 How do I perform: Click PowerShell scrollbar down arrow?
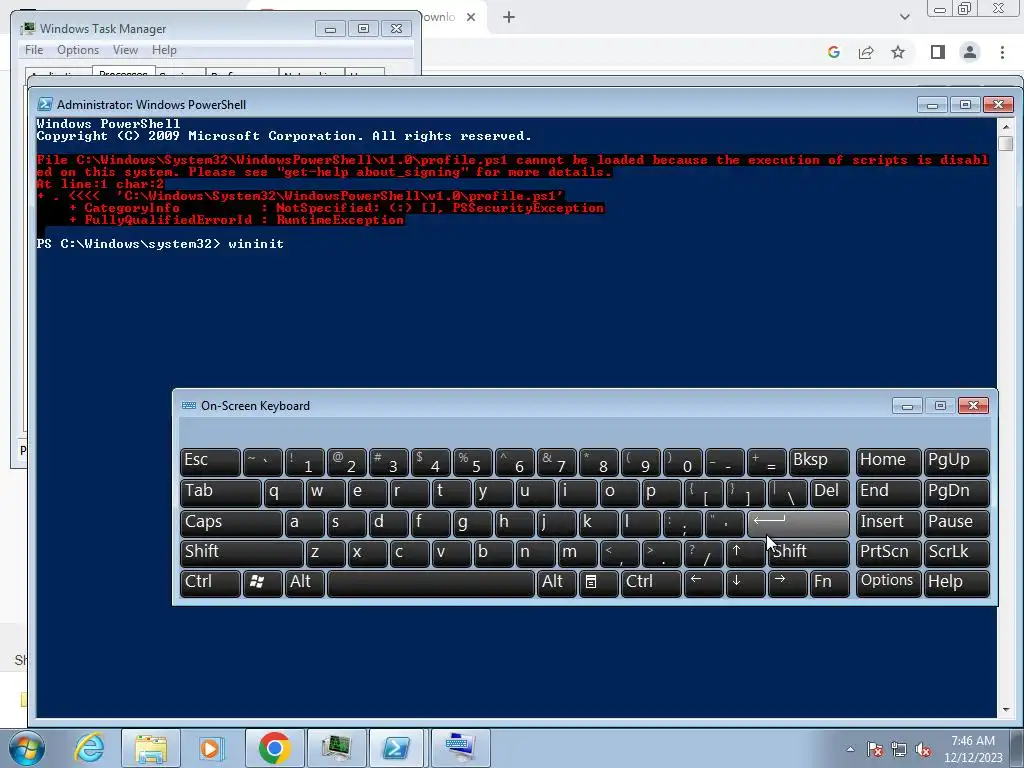(1006, 709)
